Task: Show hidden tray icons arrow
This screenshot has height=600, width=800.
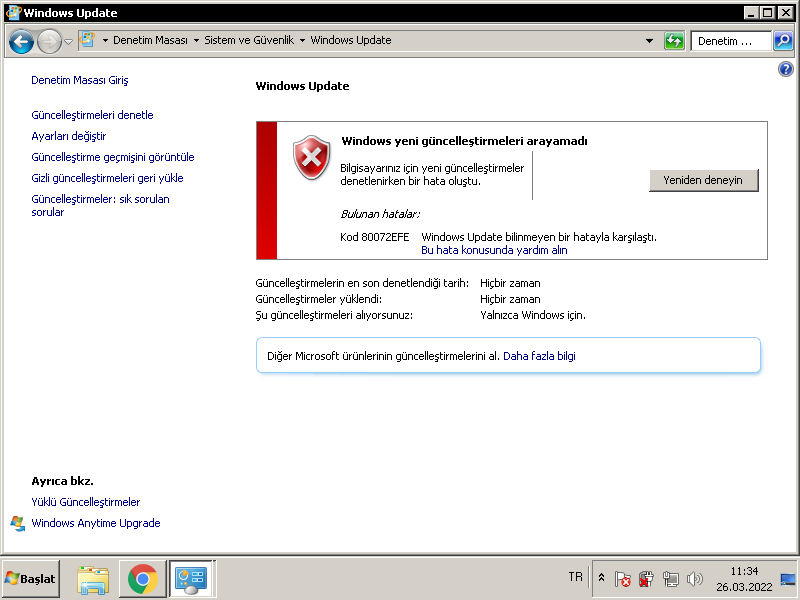Action: click(x=602, y=578)
